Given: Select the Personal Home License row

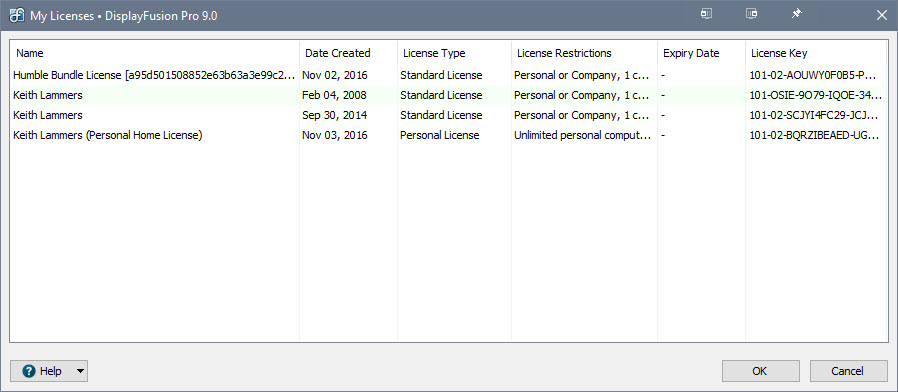Looking at the screenshot, I should pyautogui.click(x=448, y=135).
